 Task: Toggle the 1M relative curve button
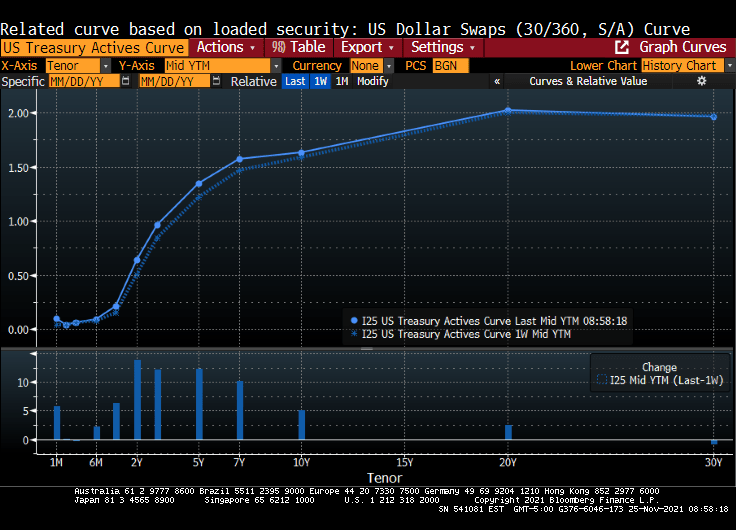(342, 81)
